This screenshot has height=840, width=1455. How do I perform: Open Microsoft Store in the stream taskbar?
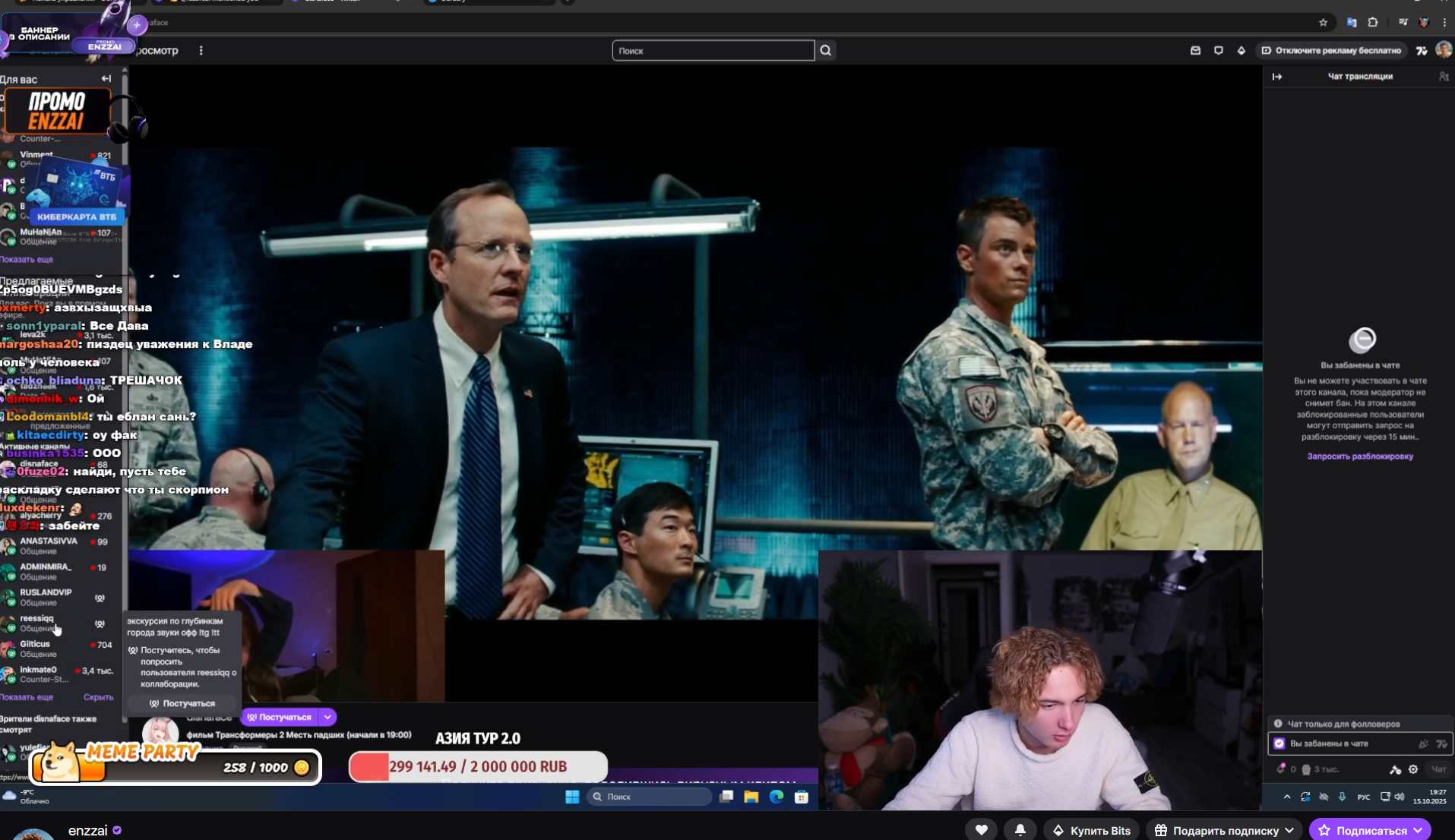tap(802, 797)
